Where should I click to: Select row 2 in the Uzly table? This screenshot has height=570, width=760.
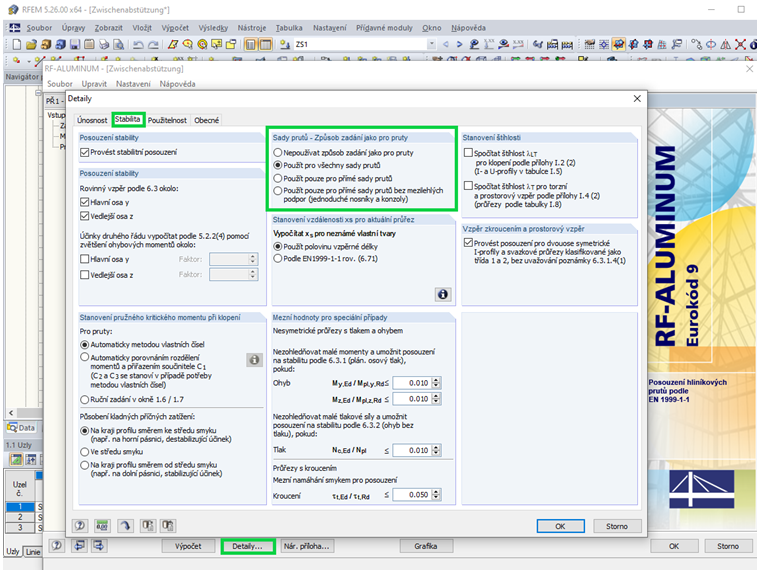[x=20, y=517]
